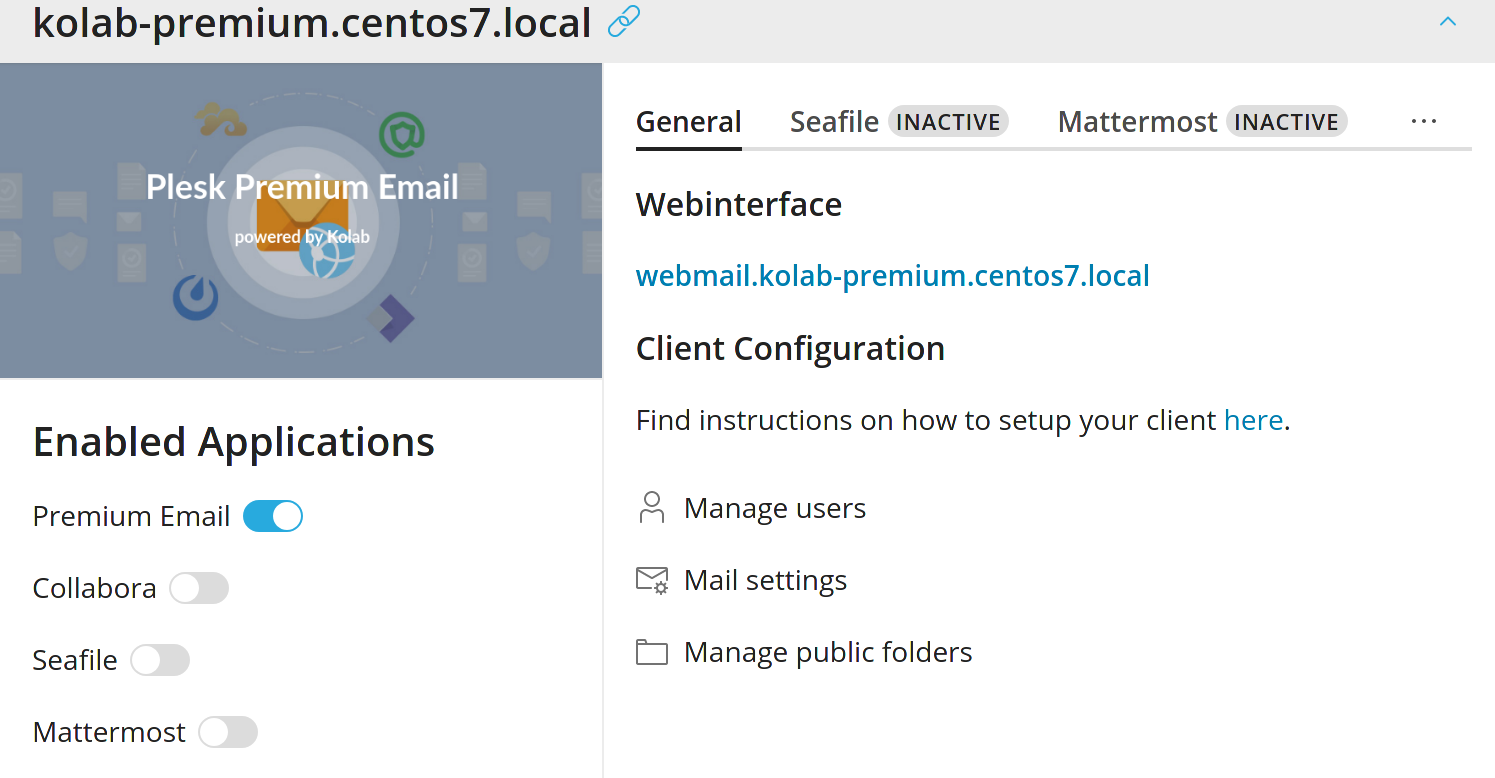Viewport: 1495px width, 778px height.
Task: Click the Mail settings envelope icon
Action: pos(652,581)
